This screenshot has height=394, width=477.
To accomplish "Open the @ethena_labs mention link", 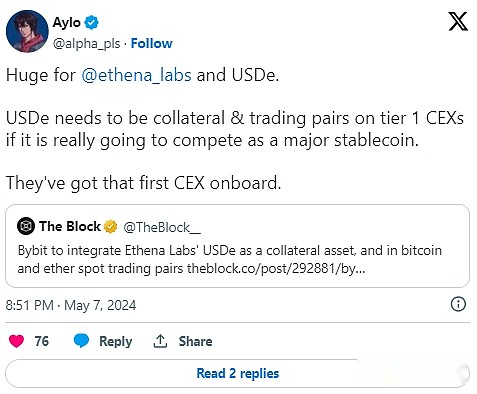I will click(136, 75).
